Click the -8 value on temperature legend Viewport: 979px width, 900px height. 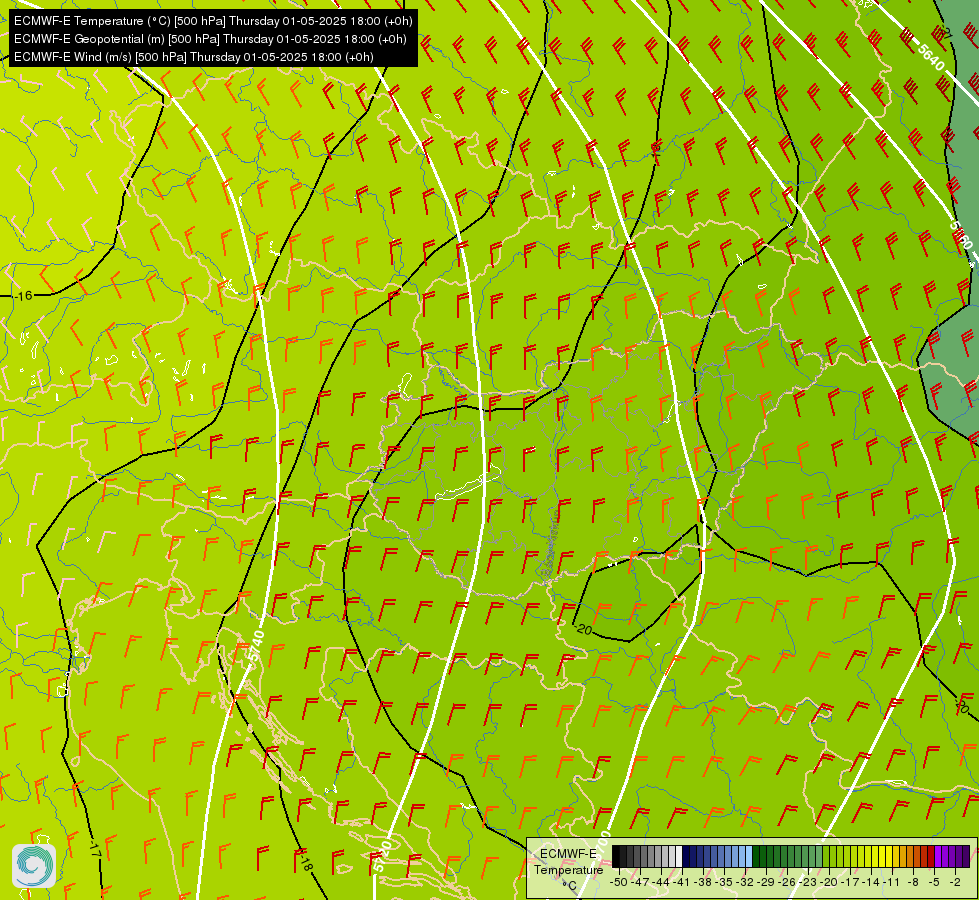pos(913,882)
